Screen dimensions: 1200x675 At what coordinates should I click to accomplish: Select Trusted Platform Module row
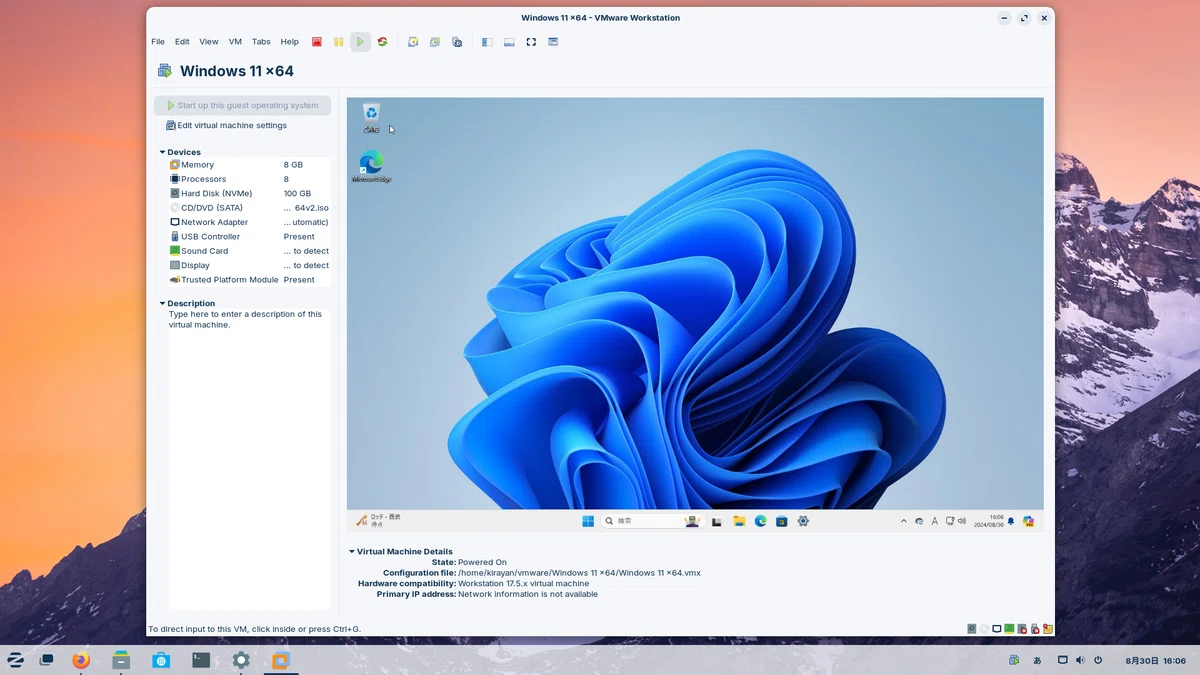pos(249,280)
